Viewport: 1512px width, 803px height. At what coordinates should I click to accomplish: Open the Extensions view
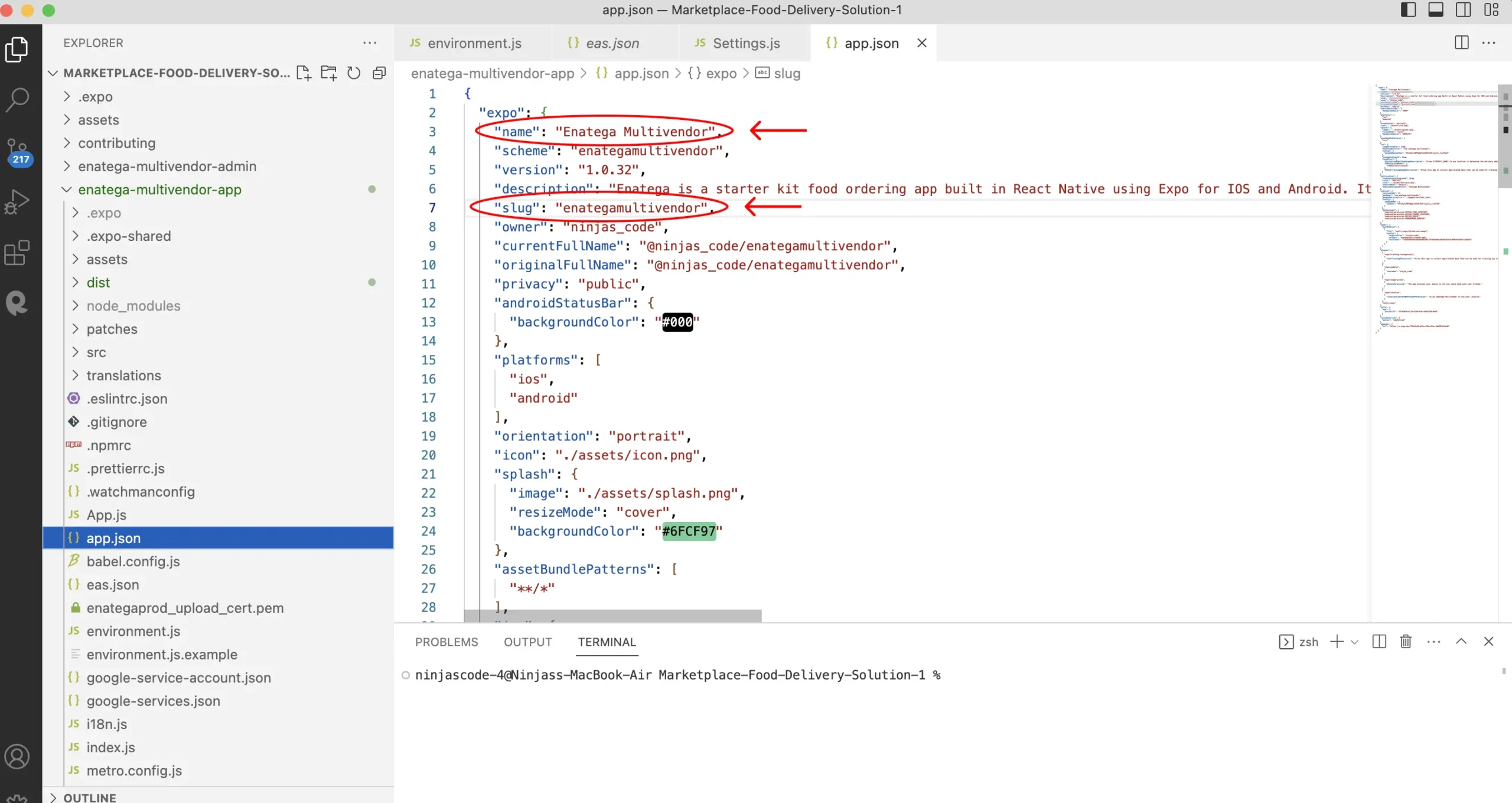[18, 253]
